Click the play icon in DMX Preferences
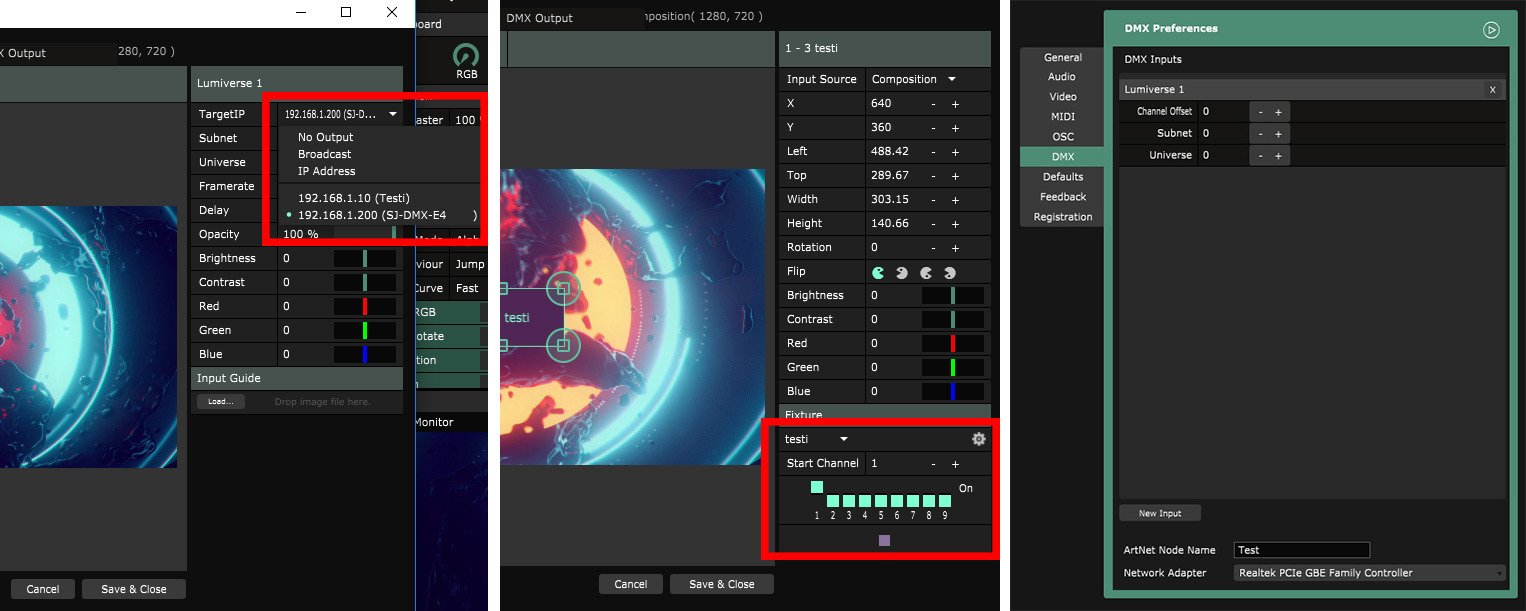Screen dimensions: 1526x611 coord(1491,30)
